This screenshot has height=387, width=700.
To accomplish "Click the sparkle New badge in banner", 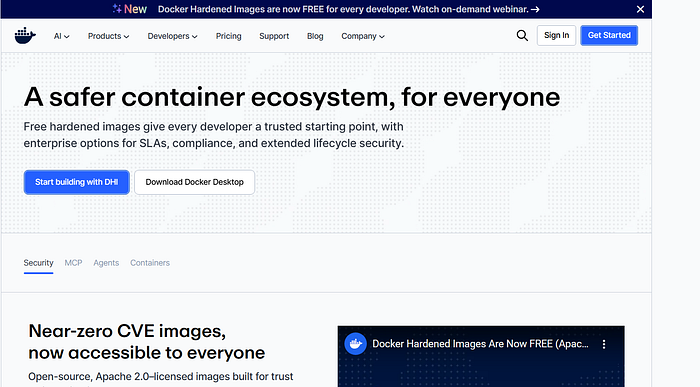I will click(x=129, y=9).
